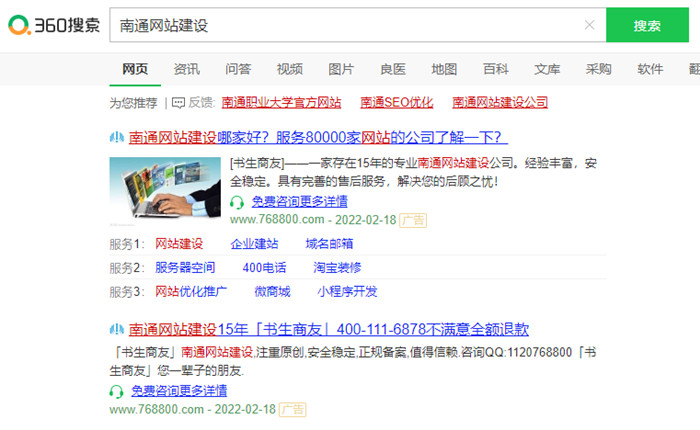Open the 图片 tab
Image resolution: width=700 pixels, height=430 pixels.
(x=341, y=69)
